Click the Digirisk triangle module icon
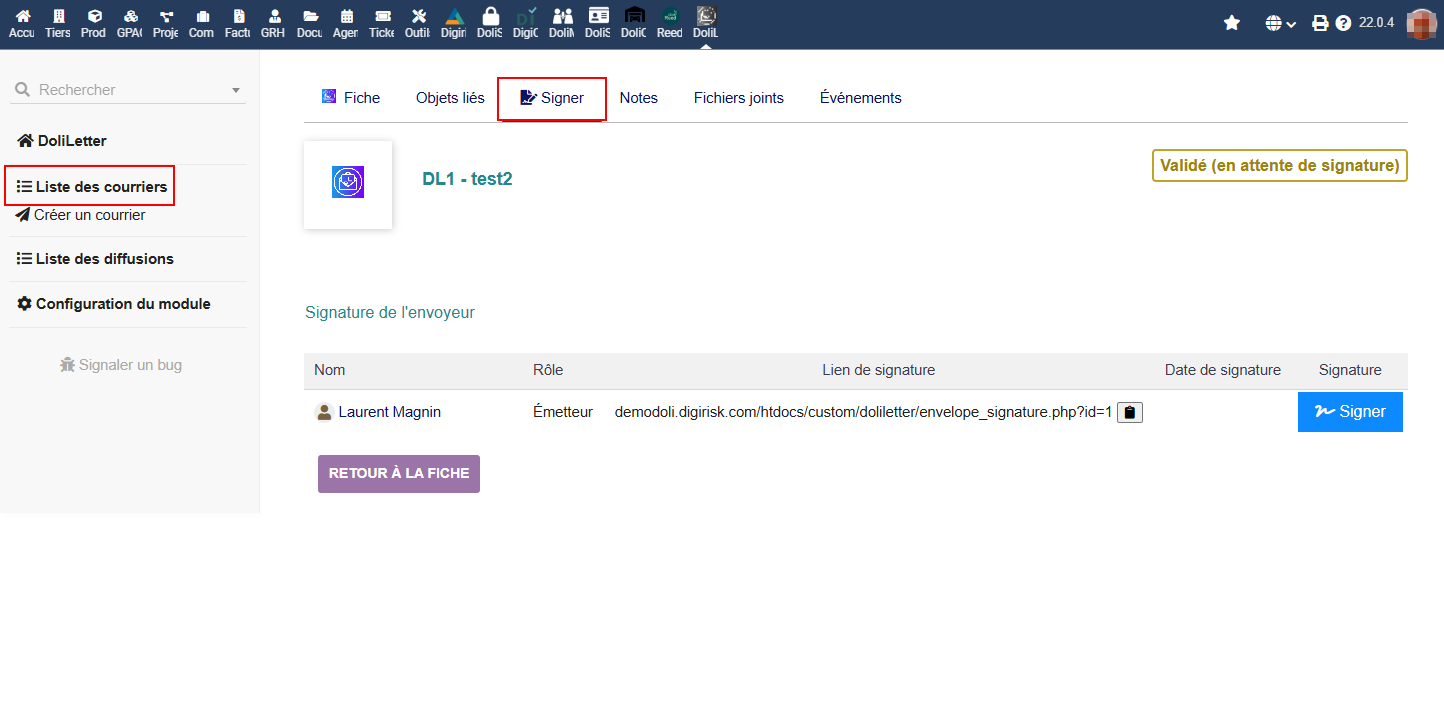Image resolution: width=1444 pixels, height=702 pixels. [454, 23]
